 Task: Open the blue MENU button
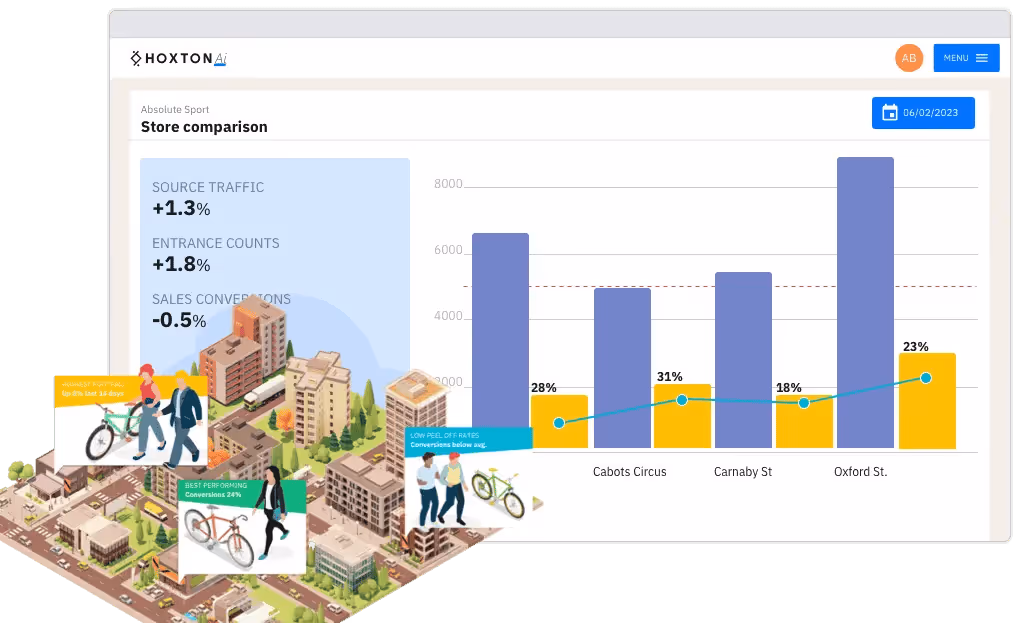tap(966, 58)
